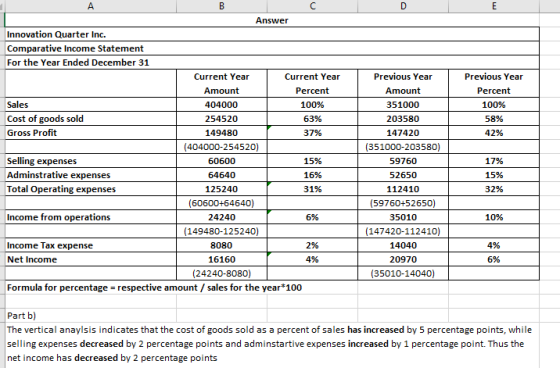Select column C header
560x368 pixels.
312,6
